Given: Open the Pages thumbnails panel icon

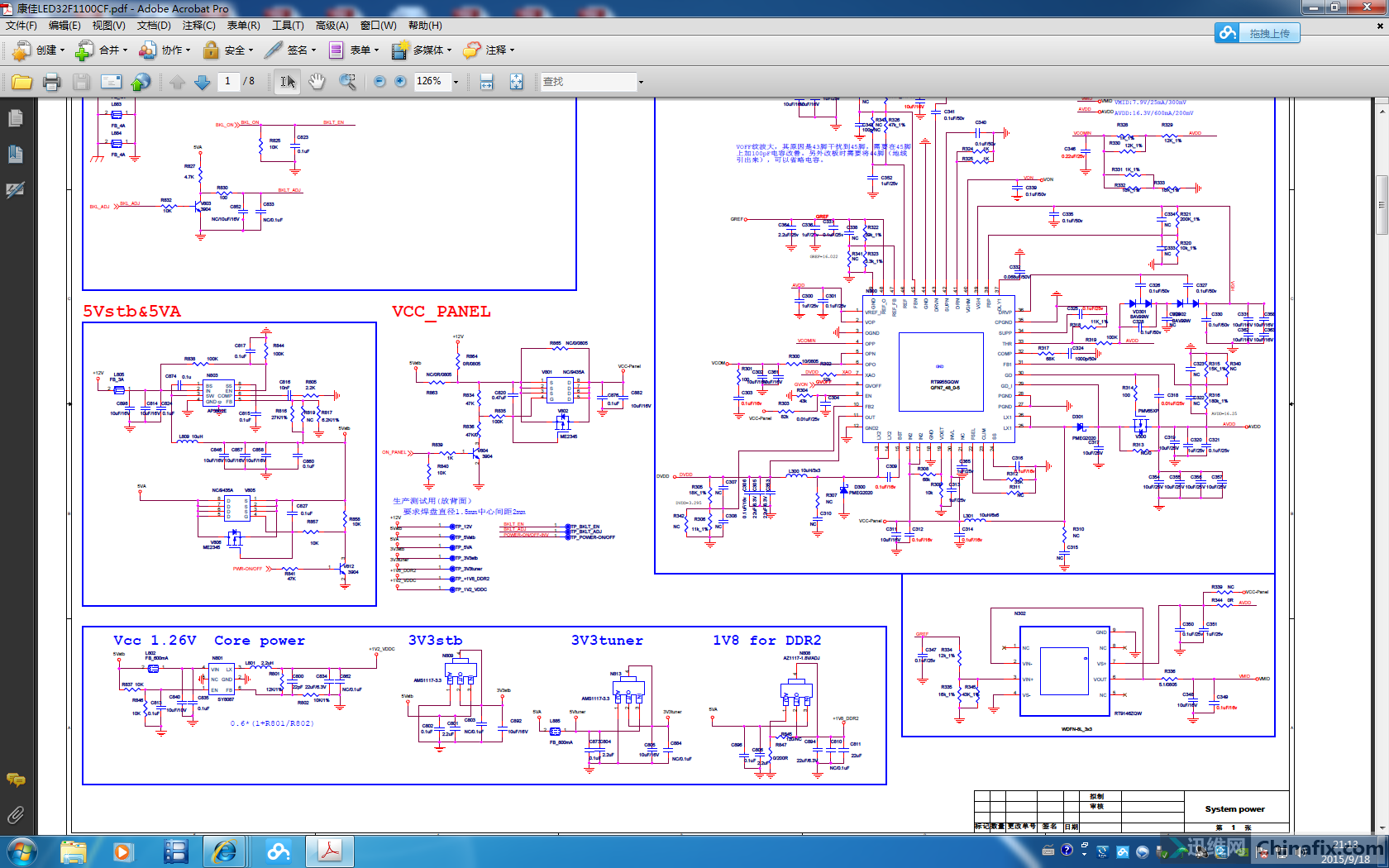Looking at the screenshot, I should 15,119.
